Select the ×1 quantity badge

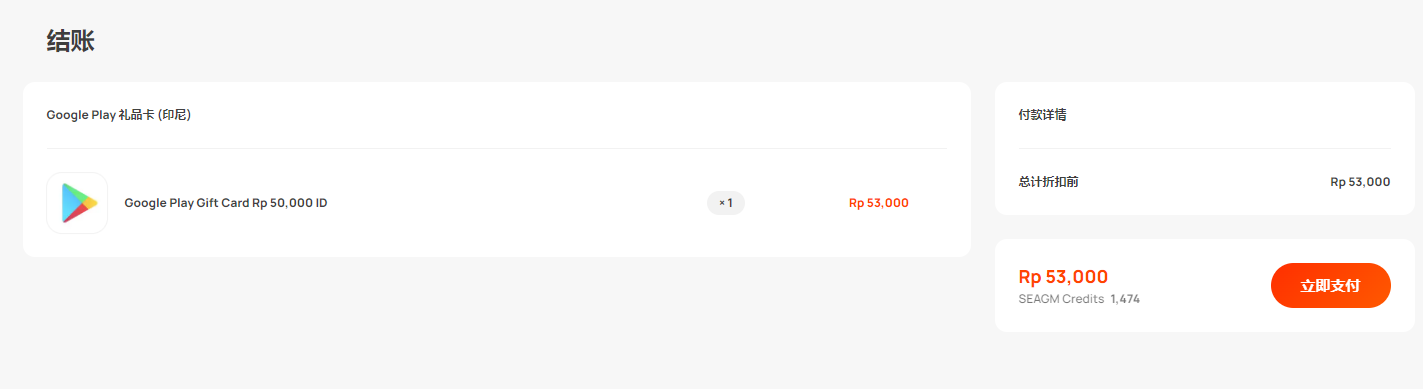click(726, 203)
